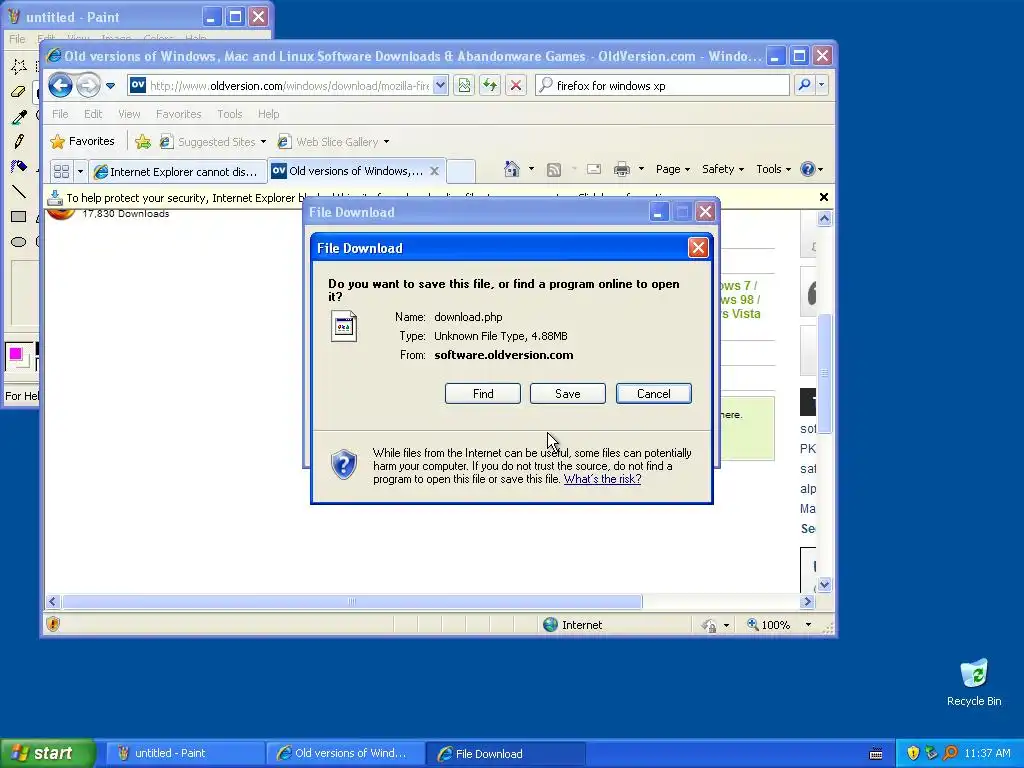Open the "What's the risk?" link
The width and height of the screenshot is (1024, 768).
pyautogui.click(x=602, y=479)
